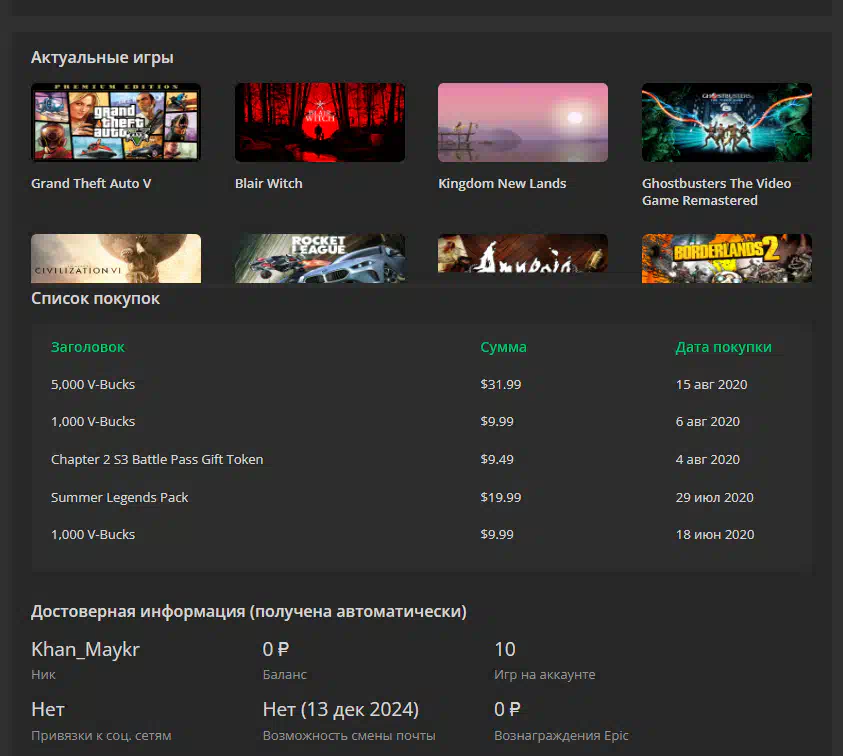Screen dimensions: 843x756
Task: Select the Kingdom New Lands cover image
Action: 523,123
